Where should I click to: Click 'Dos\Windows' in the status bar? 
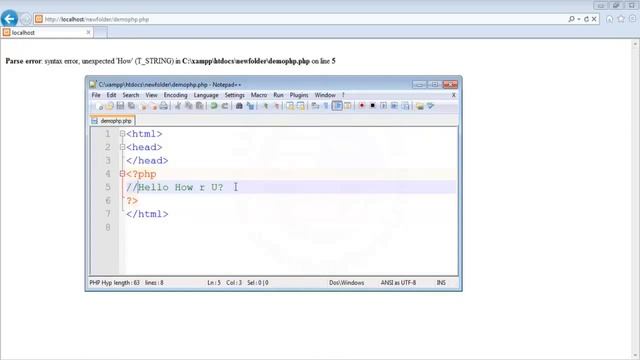point(347,282)
